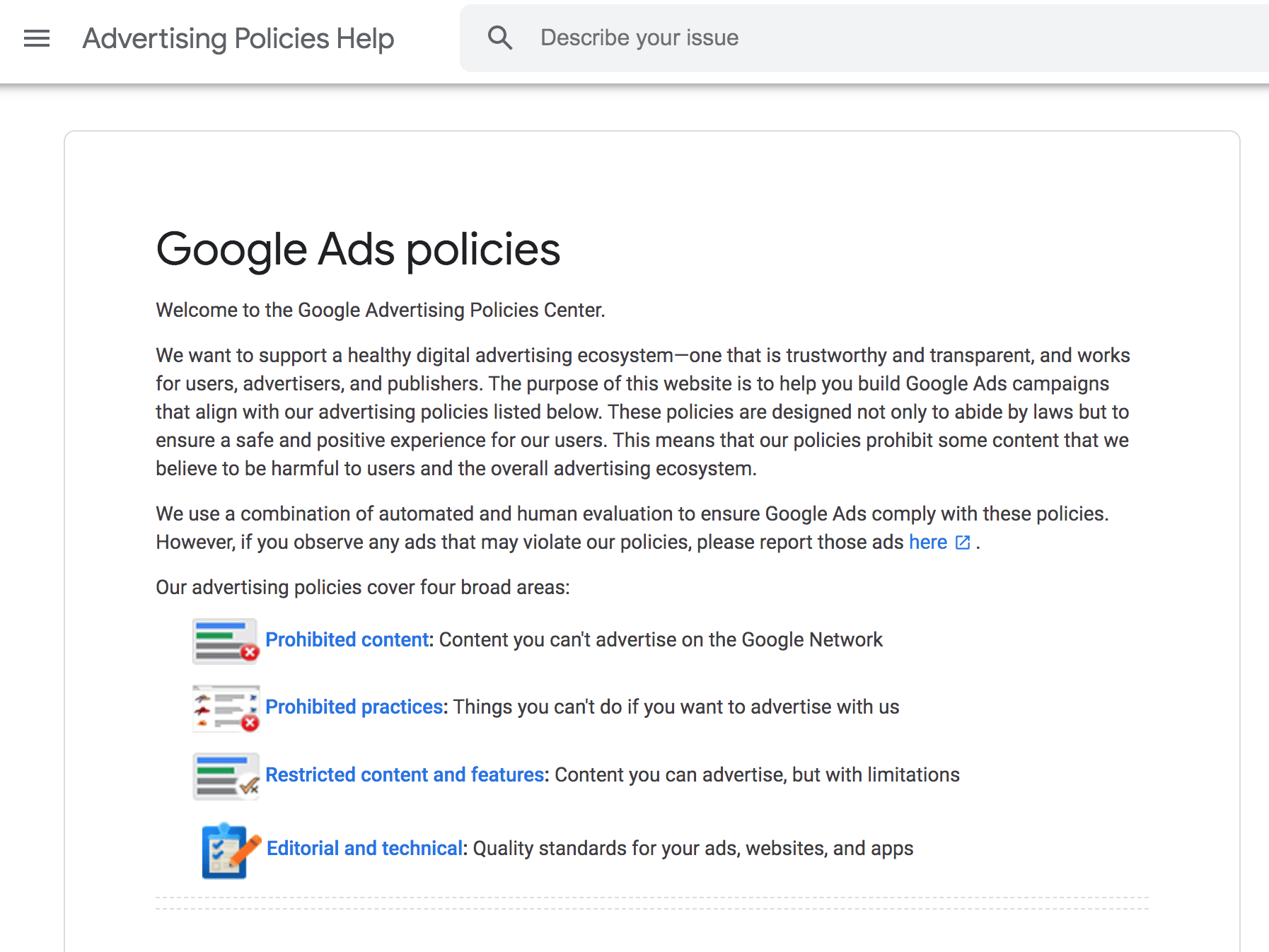Open the Prohibited content policy link
The height and width of the screenshot is (952, 1269).
tap(346, 639)
